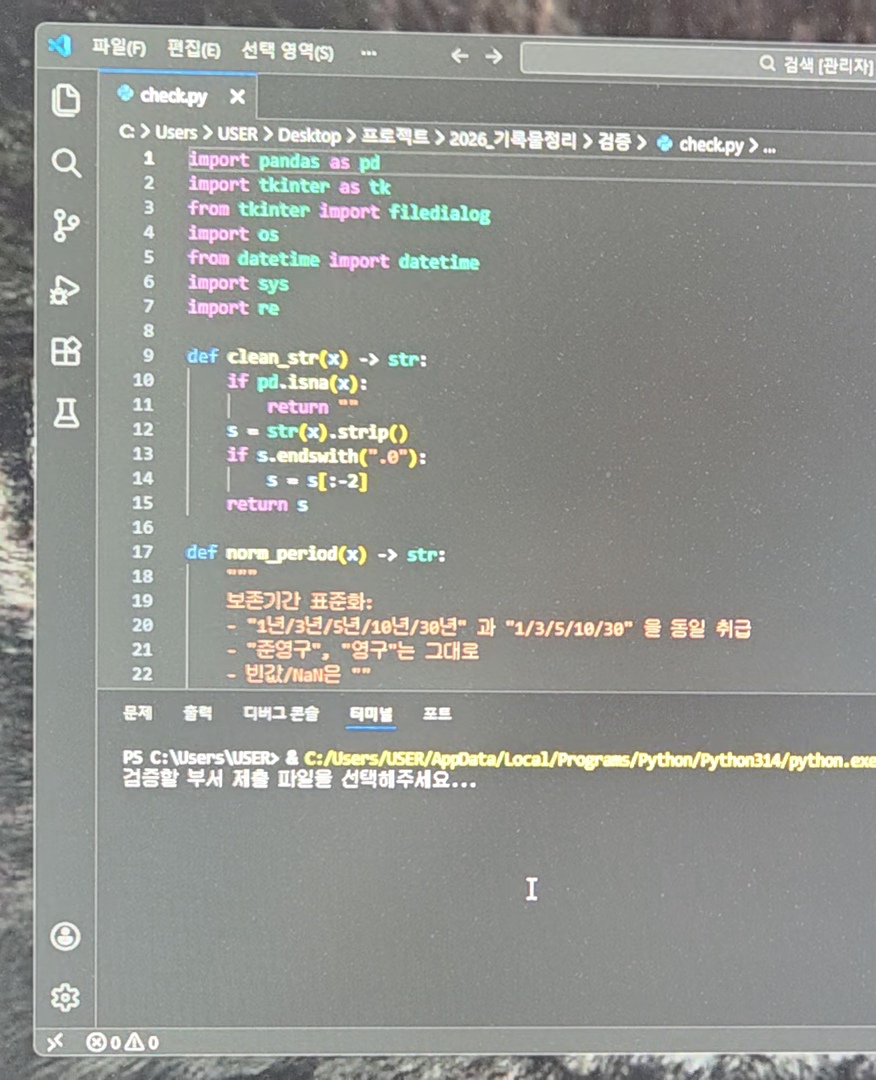The image size is (876, 1080).
Task: Click the 's = str(x).strip()' line
Action: point(317,432)
